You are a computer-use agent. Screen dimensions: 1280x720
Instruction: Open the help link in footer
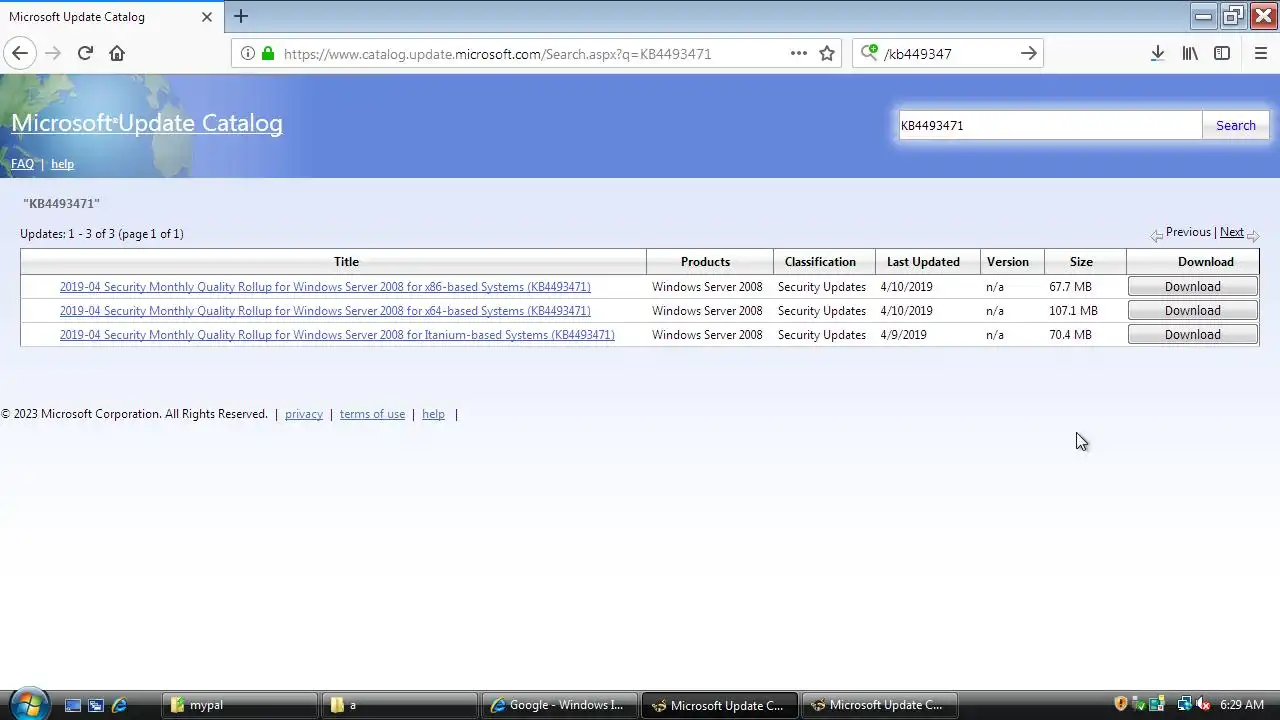pyautogui.click(x=433, y=414)
